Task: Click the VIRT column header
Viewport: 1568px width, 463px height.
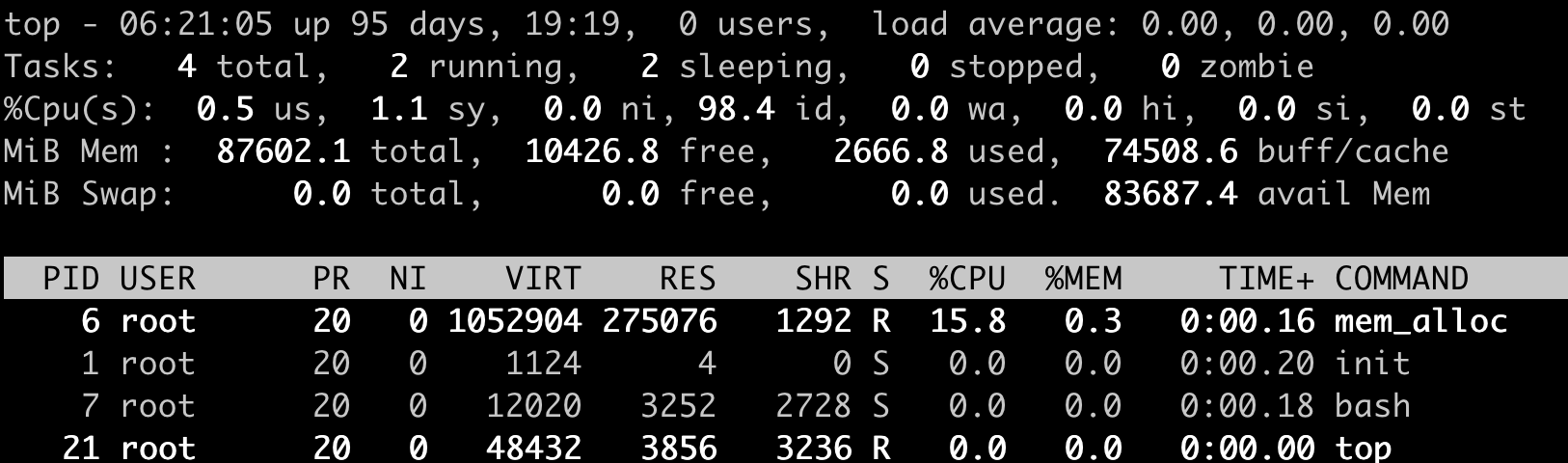Action: pyautogui.click(x=543, y=279)
